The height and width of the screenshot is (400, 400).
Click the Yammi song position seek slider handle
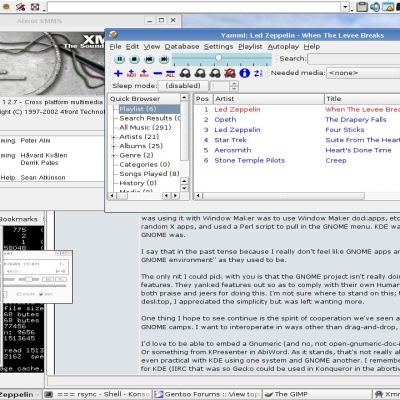coord(218,58)
